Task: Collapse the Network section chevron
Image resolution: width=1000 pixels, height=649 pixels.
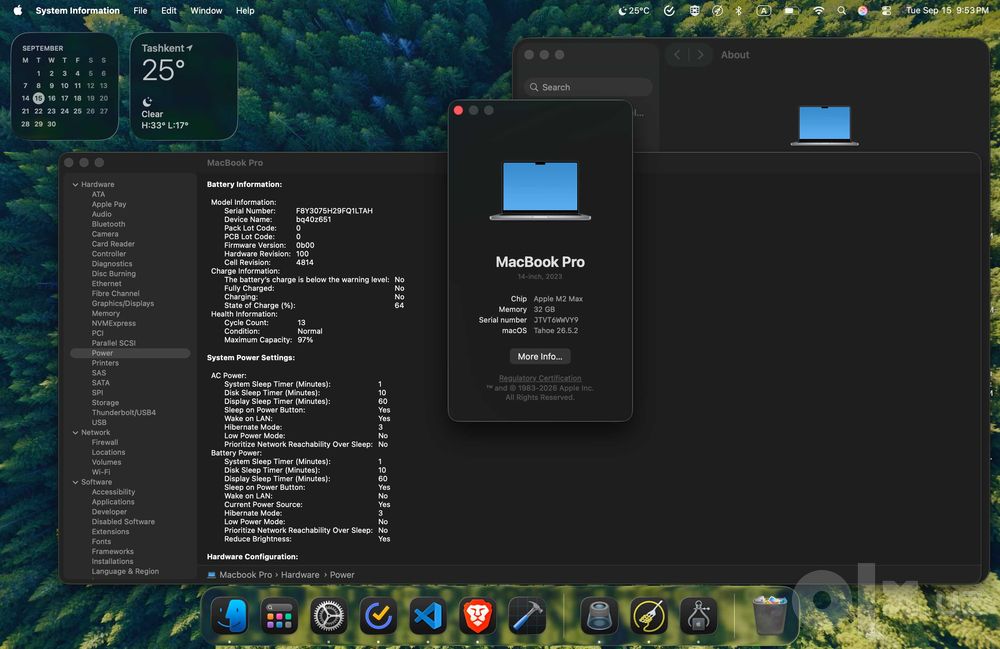Action: pos(75,432)
